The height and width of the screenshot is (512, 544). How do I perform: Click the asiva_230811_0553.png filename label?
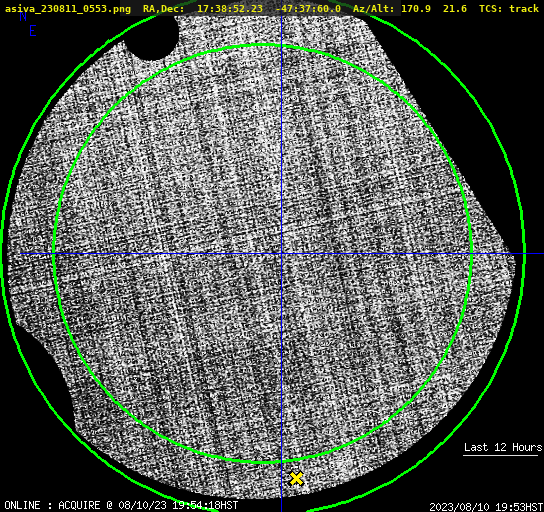pyautogui.click(x=68, y=8)
